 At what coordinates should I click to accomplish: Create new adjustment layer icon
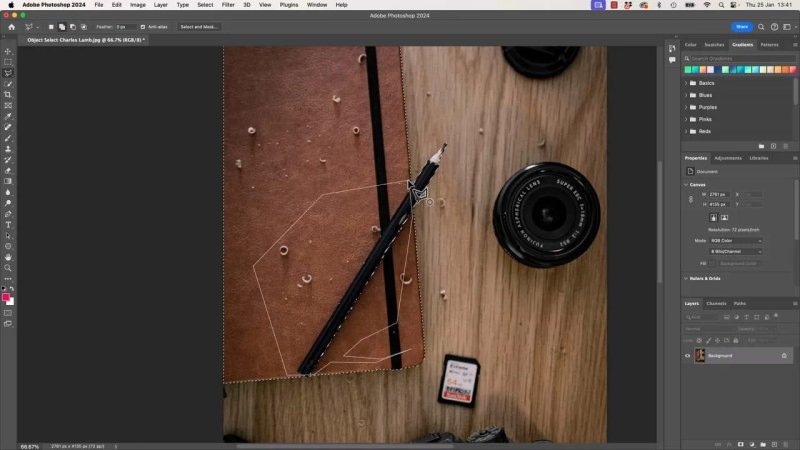752,444
